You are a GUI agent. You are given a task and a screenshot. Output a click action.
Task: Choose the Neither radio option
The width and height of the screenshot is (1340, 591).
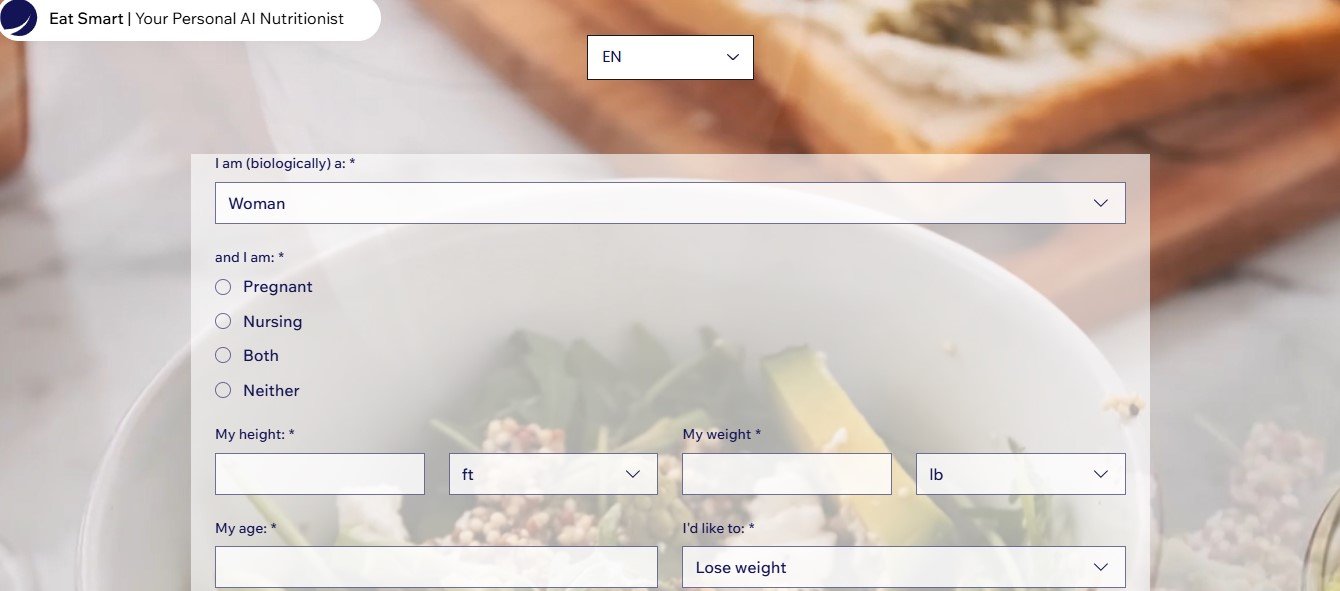tap(223, 390)
